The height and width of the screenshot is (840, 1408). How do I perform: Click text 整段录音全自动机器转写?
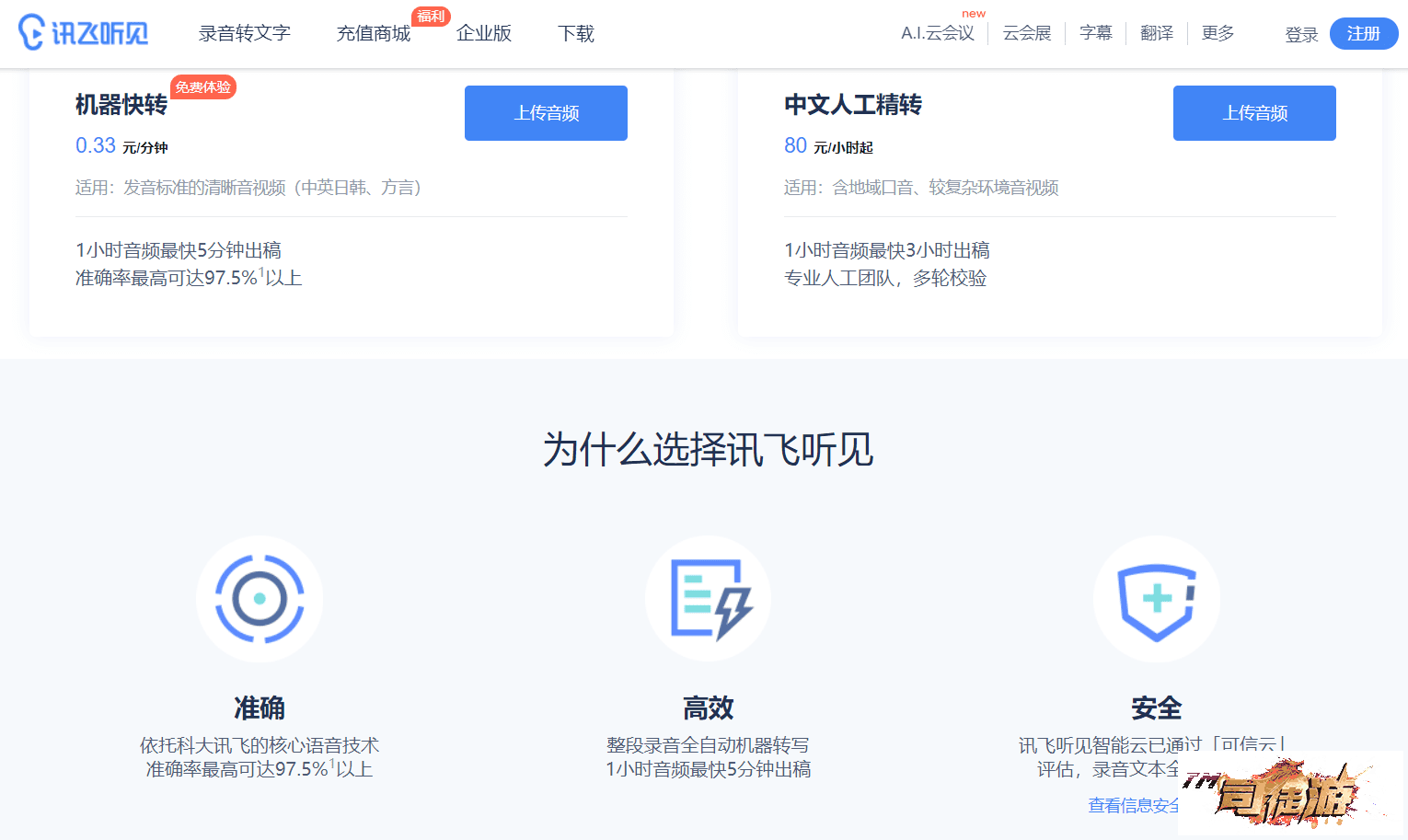tap(708, 745)
